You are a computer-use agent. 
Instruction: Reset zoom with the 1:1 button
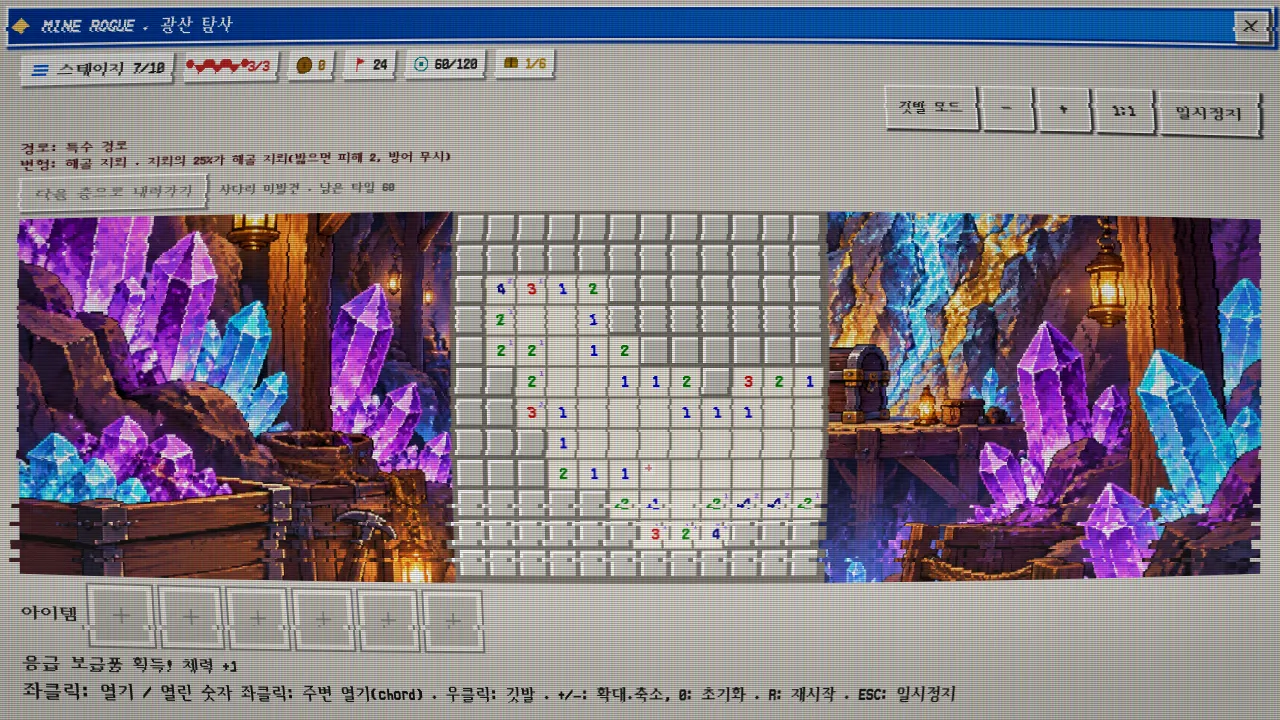(1123, 112)
